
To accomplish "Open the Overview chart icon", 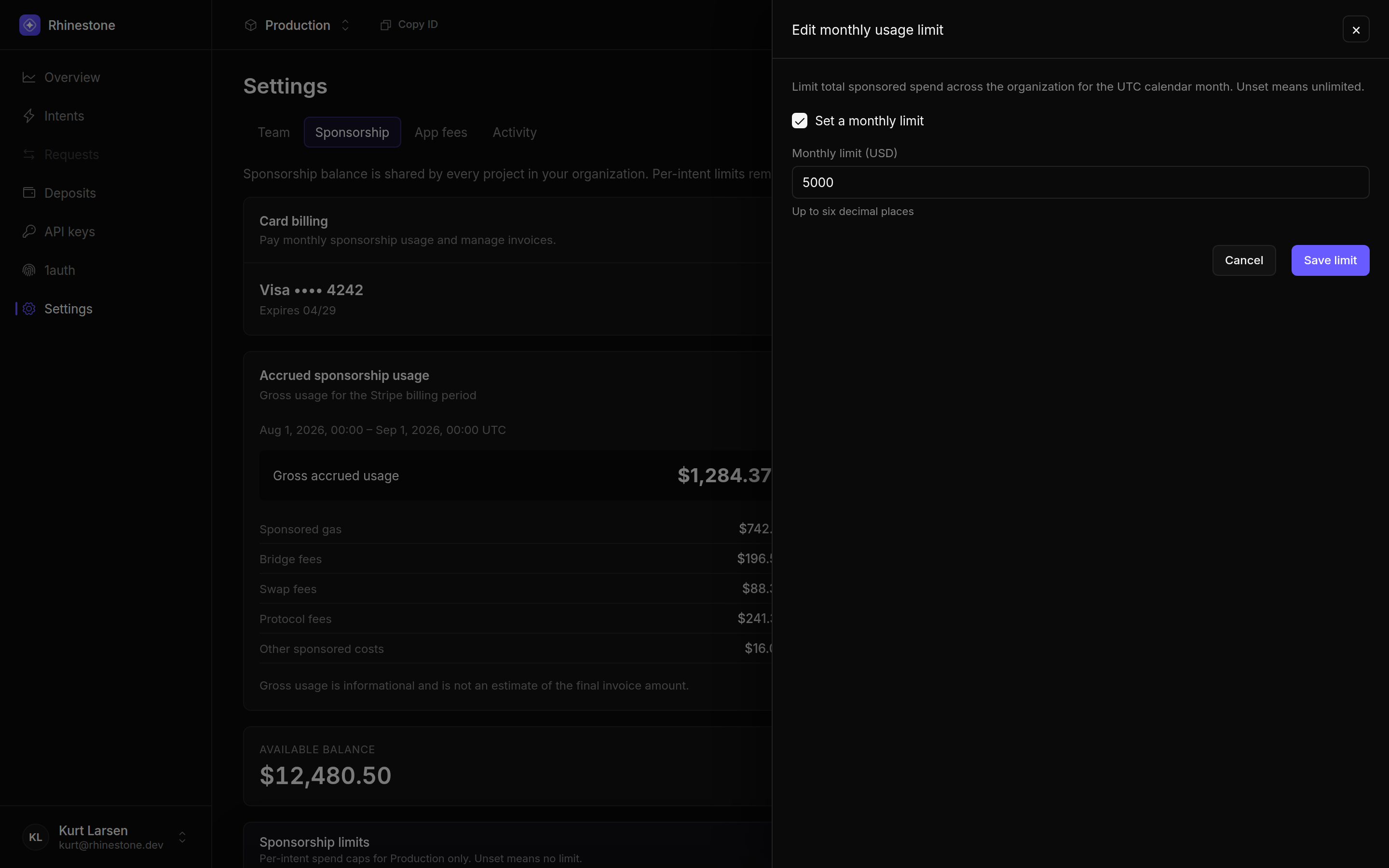I will [x=29, y=78].
